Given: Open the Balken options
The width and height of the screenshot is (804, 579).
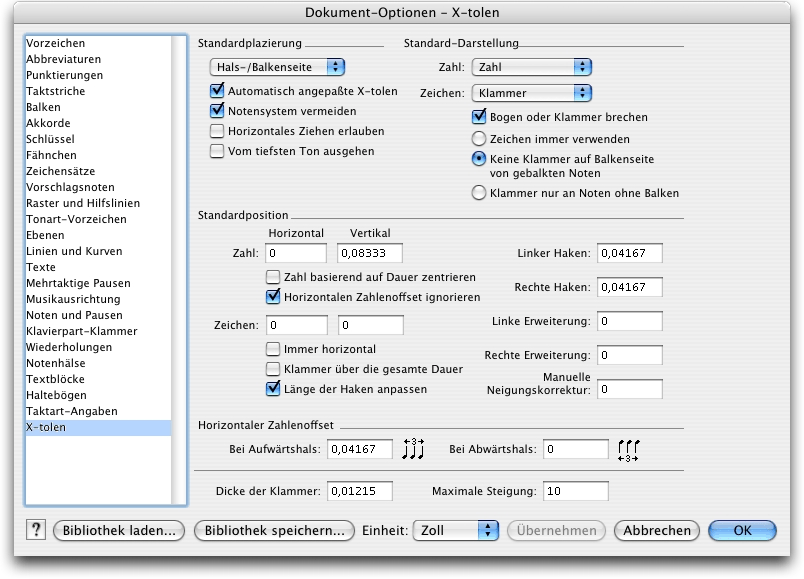Looking at the screenshot, I should point(98,107).
